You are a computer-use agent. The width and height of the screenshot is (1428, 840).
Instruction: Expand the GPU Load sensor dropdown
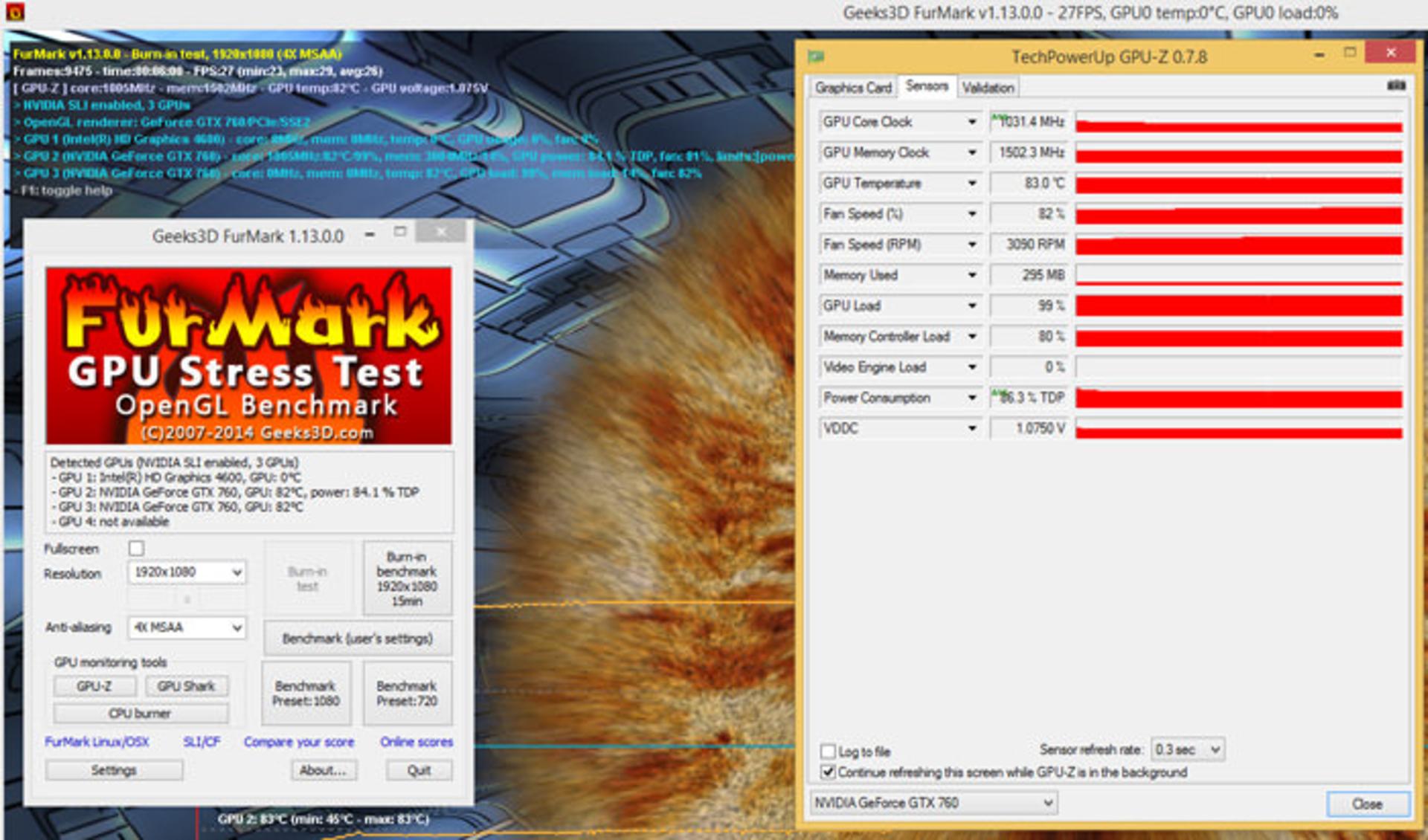pyautogui.click(x=971, y=306)
